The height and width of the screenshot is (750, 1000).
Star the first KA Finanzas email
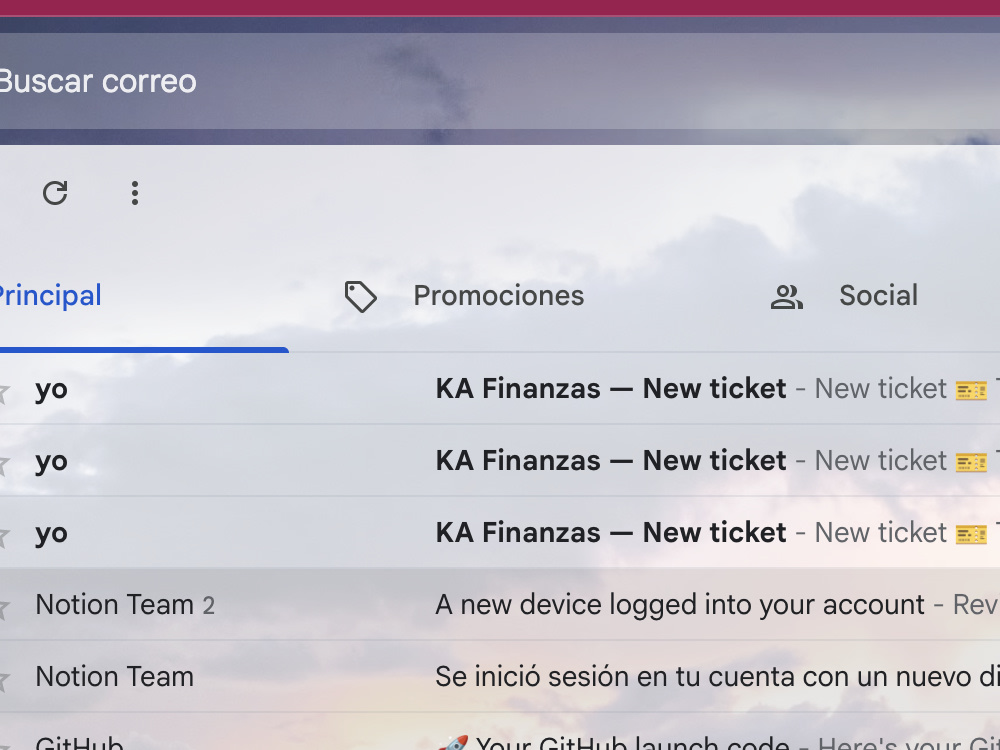[3, 391]
